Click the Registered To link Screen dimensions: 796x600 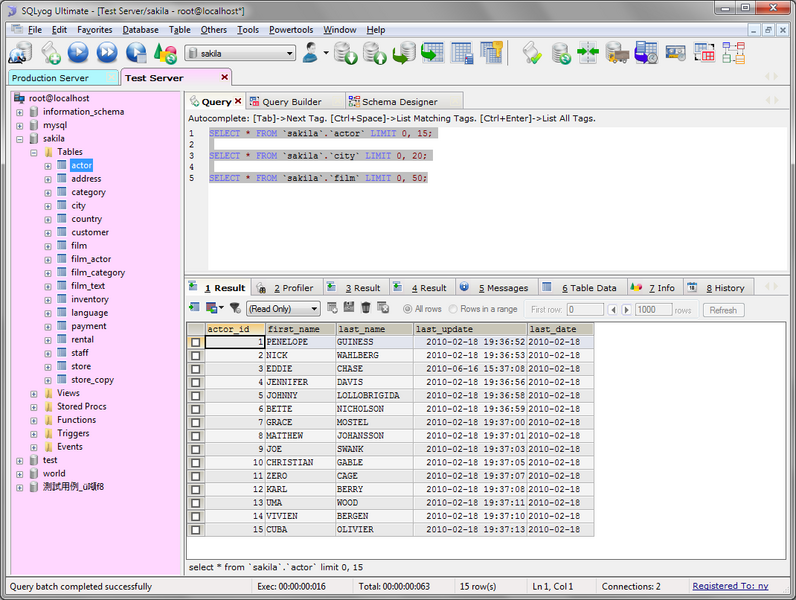click(730, 587)
